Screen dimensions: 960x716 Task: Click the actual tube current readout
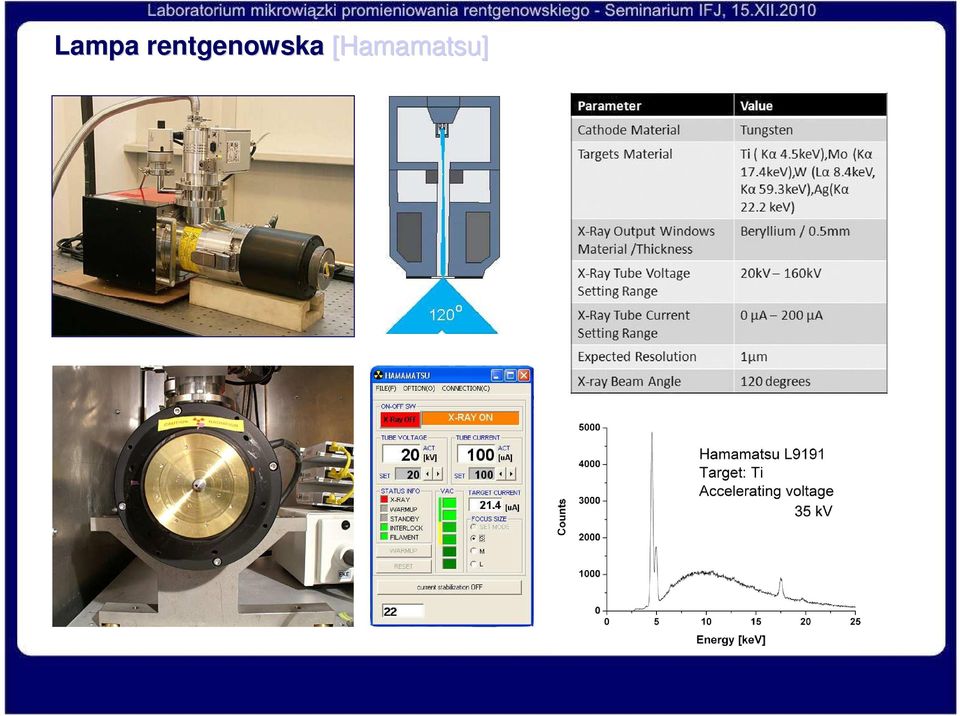[x=476, y=454]
